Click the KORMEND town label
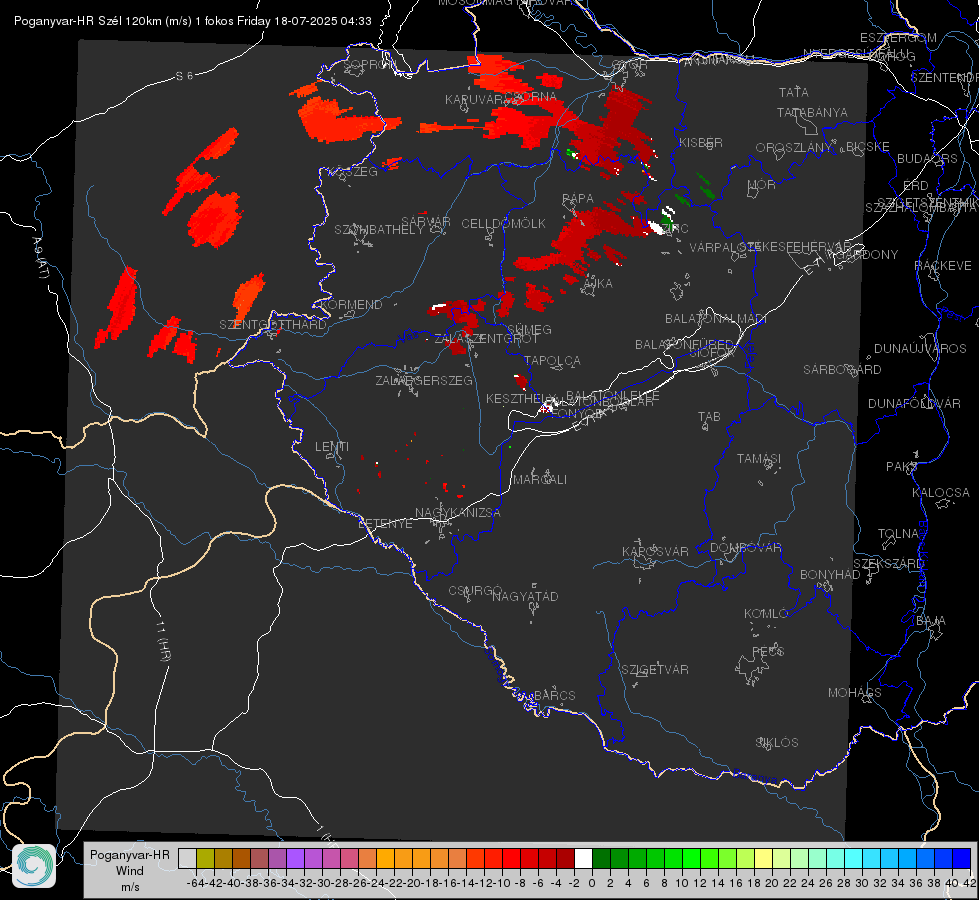Viewport: 979px width, 900px height. click(351, 305)
